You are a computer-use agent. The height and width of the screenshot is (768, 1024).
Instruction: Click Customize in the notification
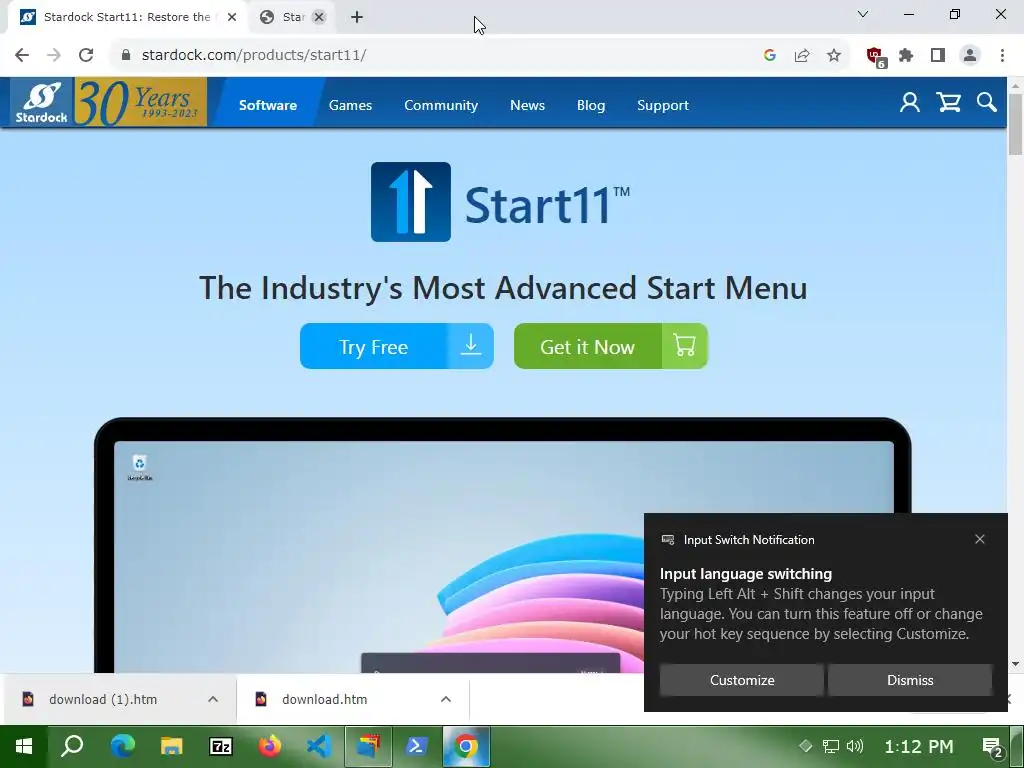tap(742, 680)
